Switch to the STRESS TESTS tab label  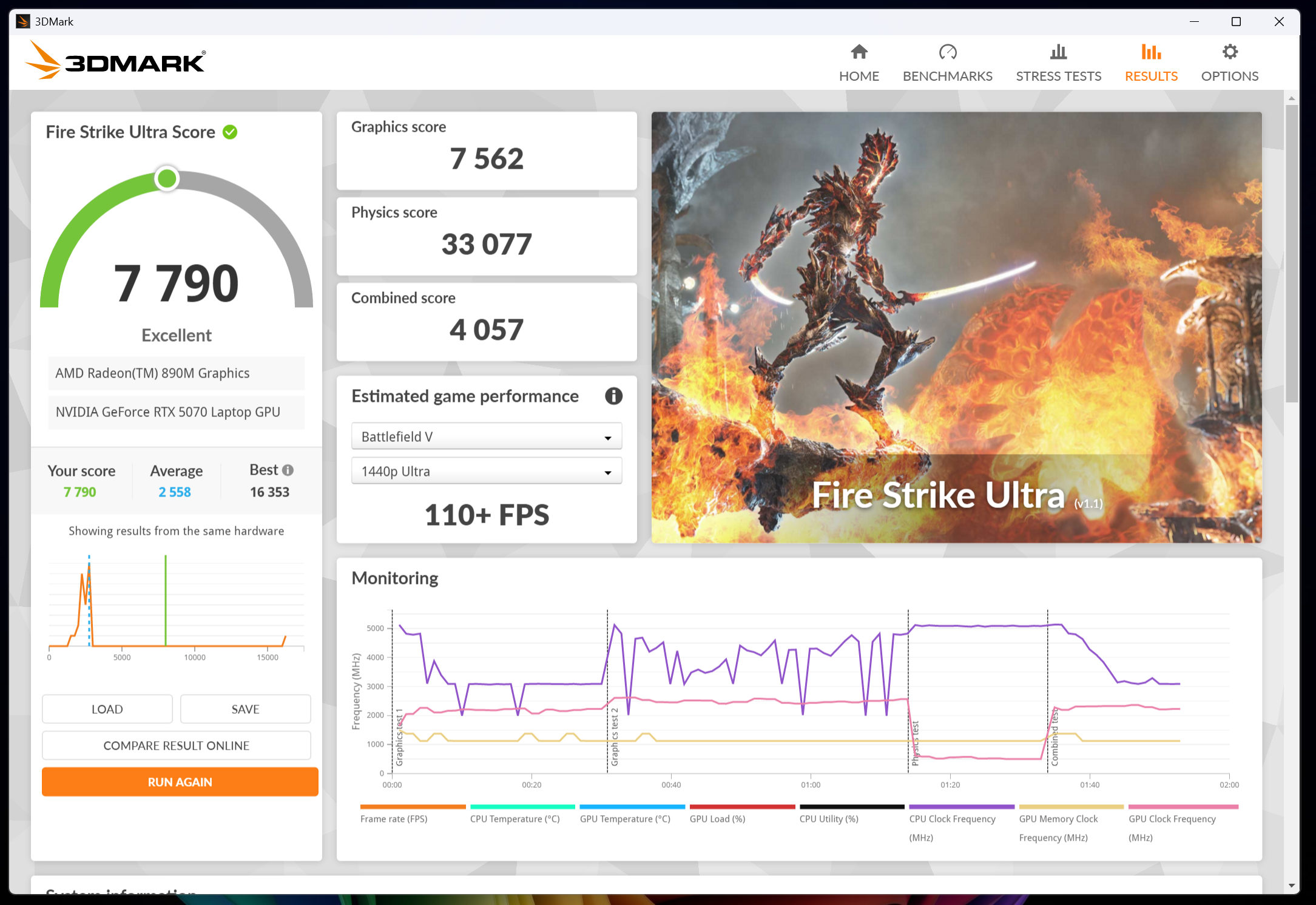tap(1058, 76)
